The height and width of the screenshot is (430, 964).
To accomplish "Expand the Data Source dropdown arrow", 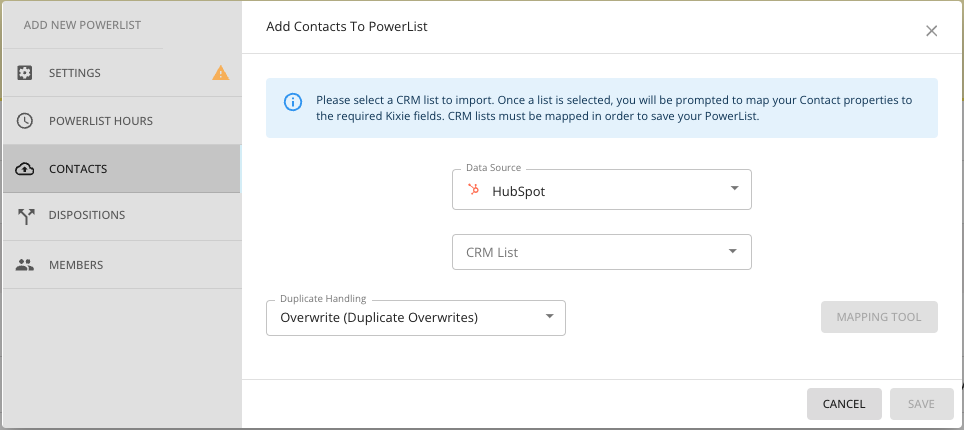I will [x=734, y=188].
